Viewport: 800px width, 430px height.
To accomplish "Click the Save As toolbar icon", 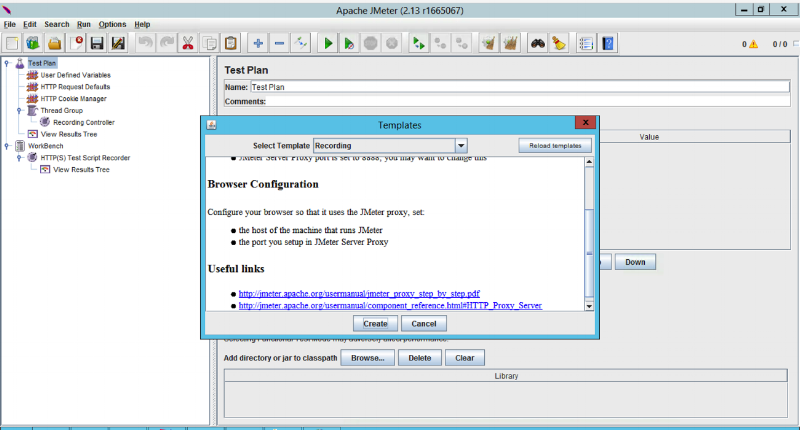I will (118, 43).
